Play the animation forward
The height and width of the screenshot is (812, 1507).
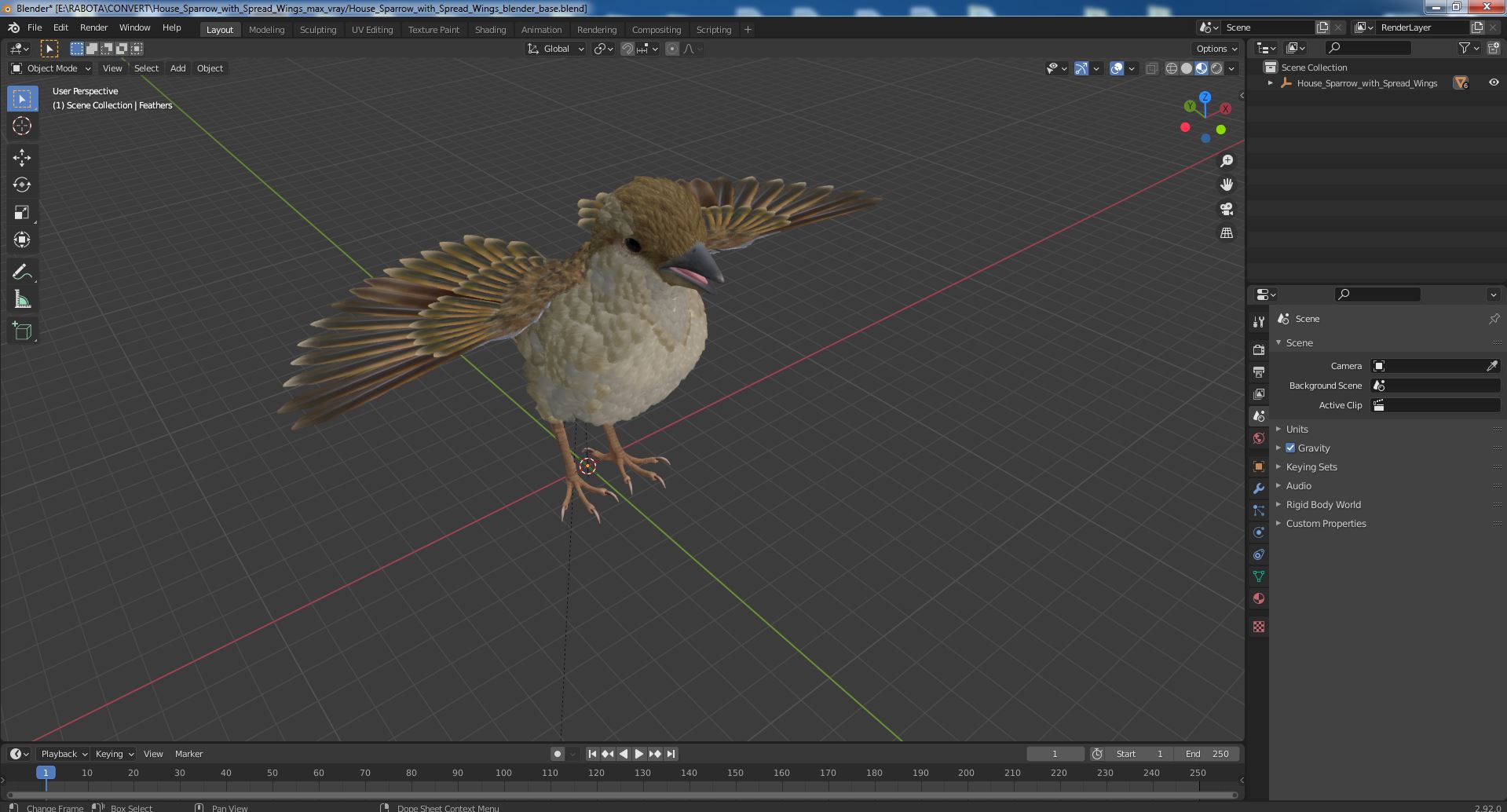pos(639,754)
